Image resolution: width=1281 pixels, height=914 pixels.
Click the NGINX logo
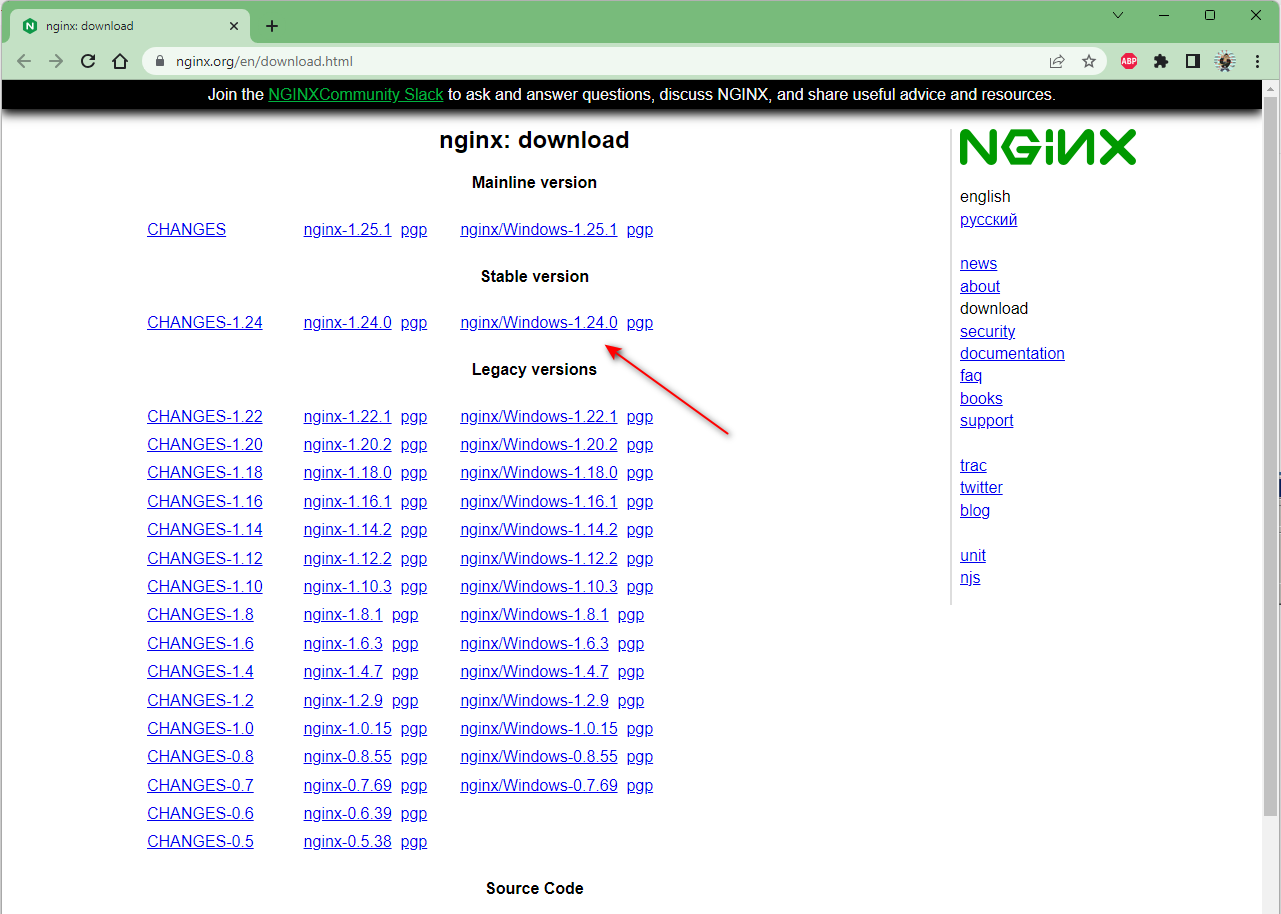click(x=1048, y=146)
